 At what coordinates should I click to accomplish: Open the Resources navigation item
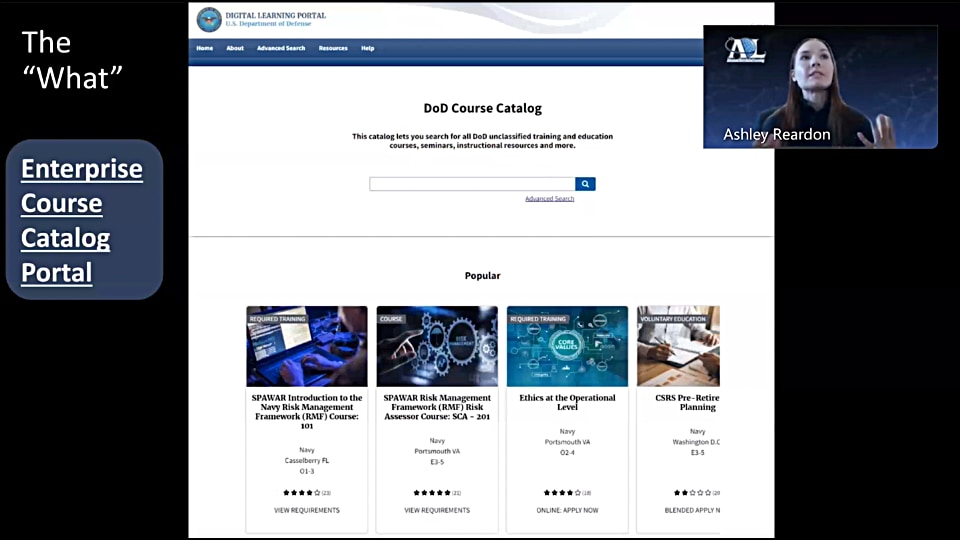[x=333, y=48]
